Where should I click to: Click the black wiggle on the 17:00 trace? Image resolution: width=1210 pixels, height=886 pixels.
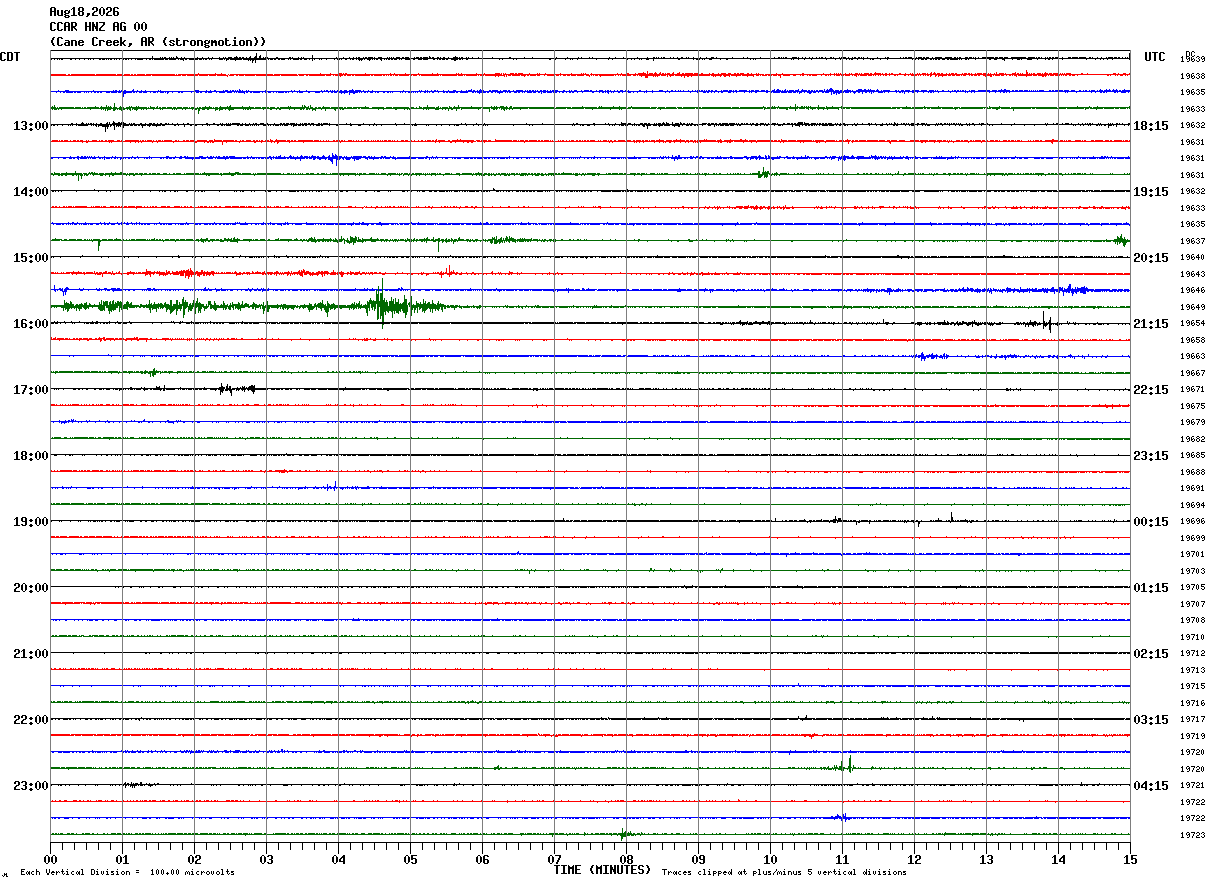tap(237, 389)
